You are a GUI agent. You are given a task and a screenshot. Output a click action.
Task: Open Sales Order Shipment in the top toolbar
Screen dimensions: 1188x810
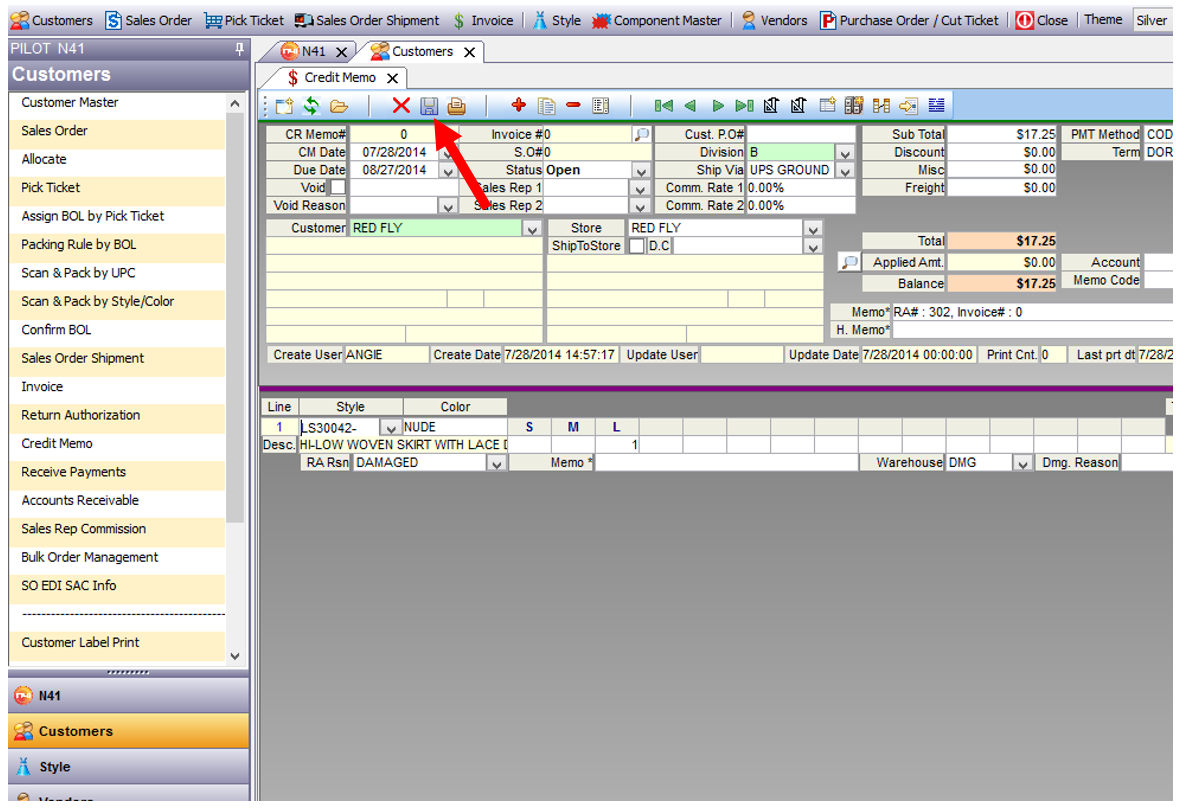point(367,20)
